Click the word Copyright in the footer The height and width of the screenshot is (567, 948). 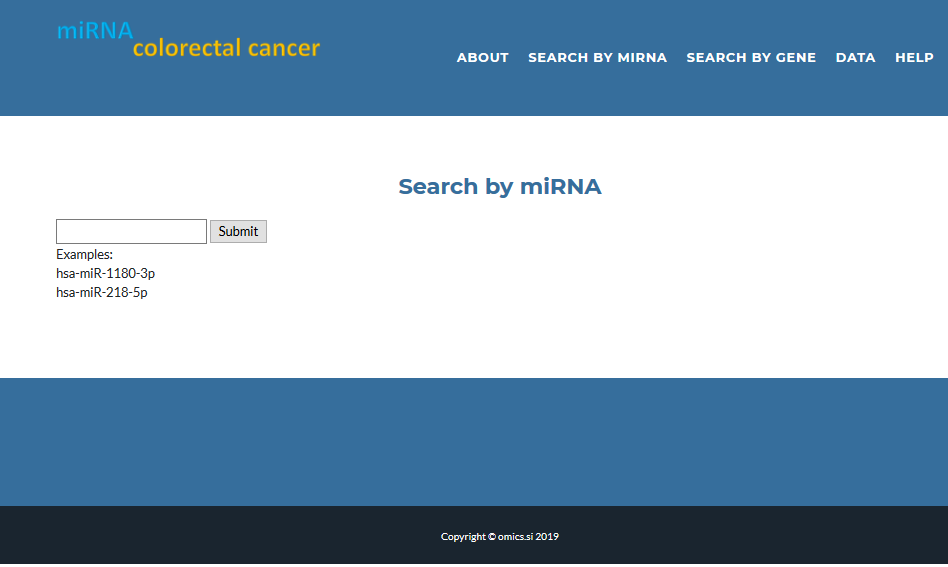point(463,537)
